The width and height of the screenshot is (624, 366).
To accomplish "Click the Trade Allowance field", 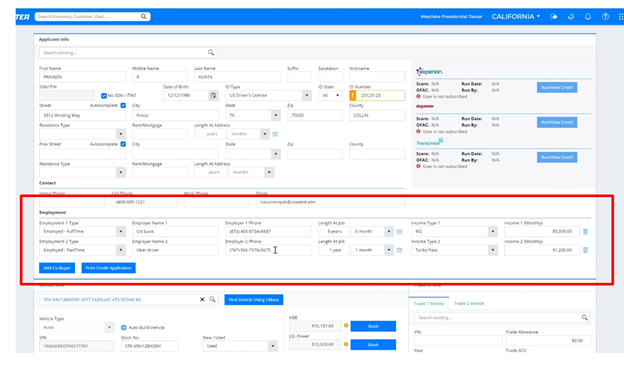I will click(548, 341).
